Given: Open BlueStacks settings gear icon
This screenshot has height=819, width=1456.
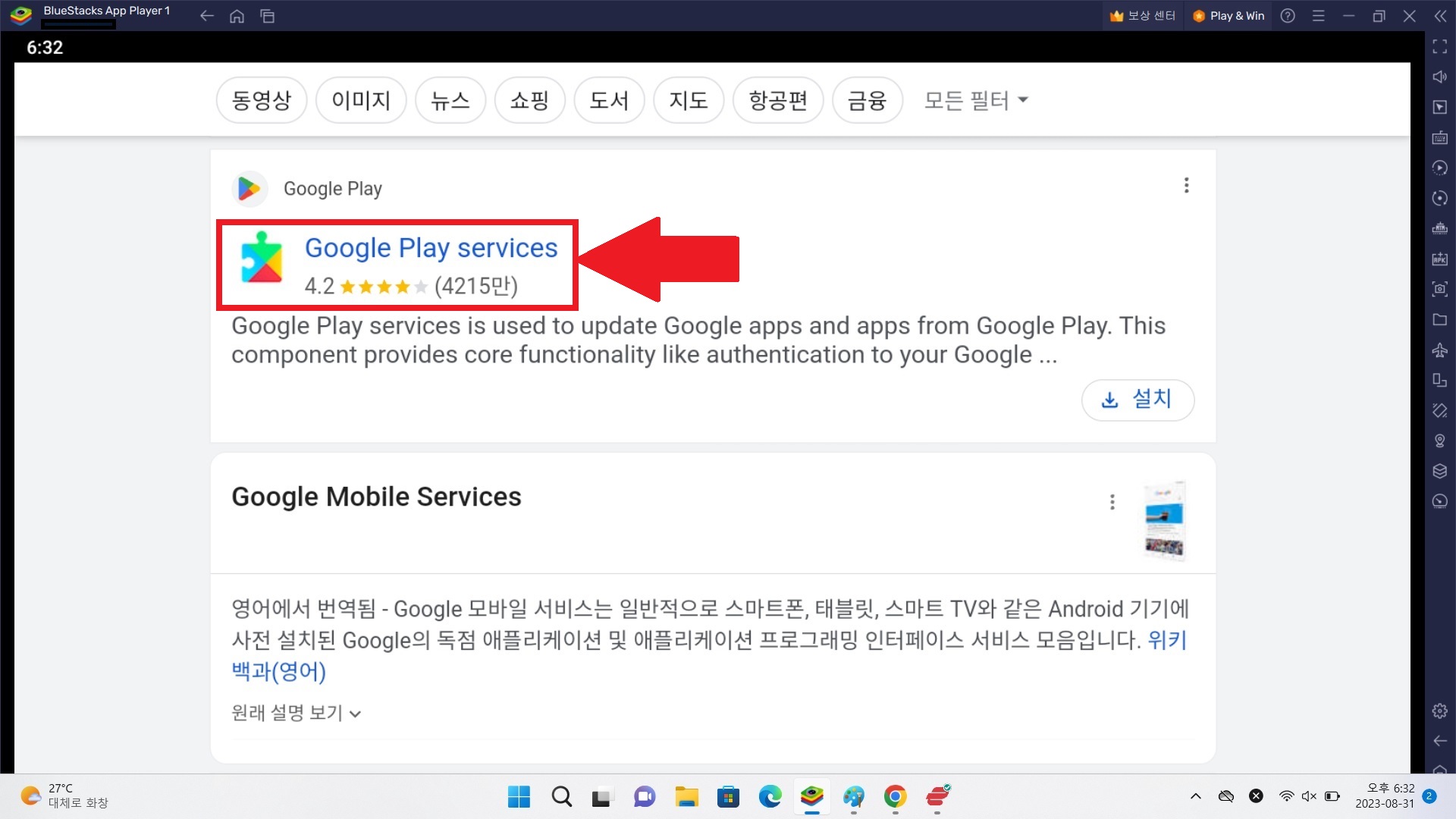Looking at the screenshot, I should click(x=1440, y=711).
